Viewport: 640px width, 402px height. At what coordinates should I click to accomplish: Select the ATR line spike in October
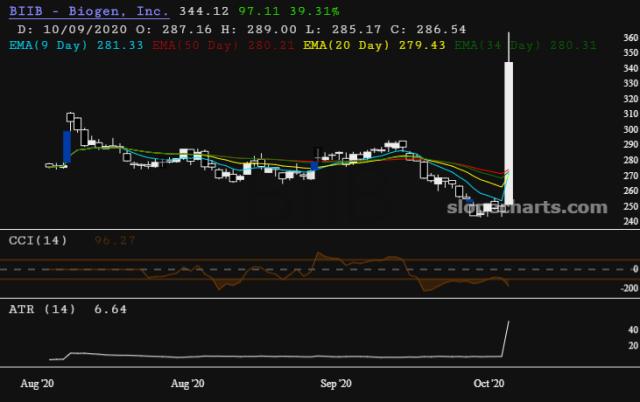(x=506, y=339)
